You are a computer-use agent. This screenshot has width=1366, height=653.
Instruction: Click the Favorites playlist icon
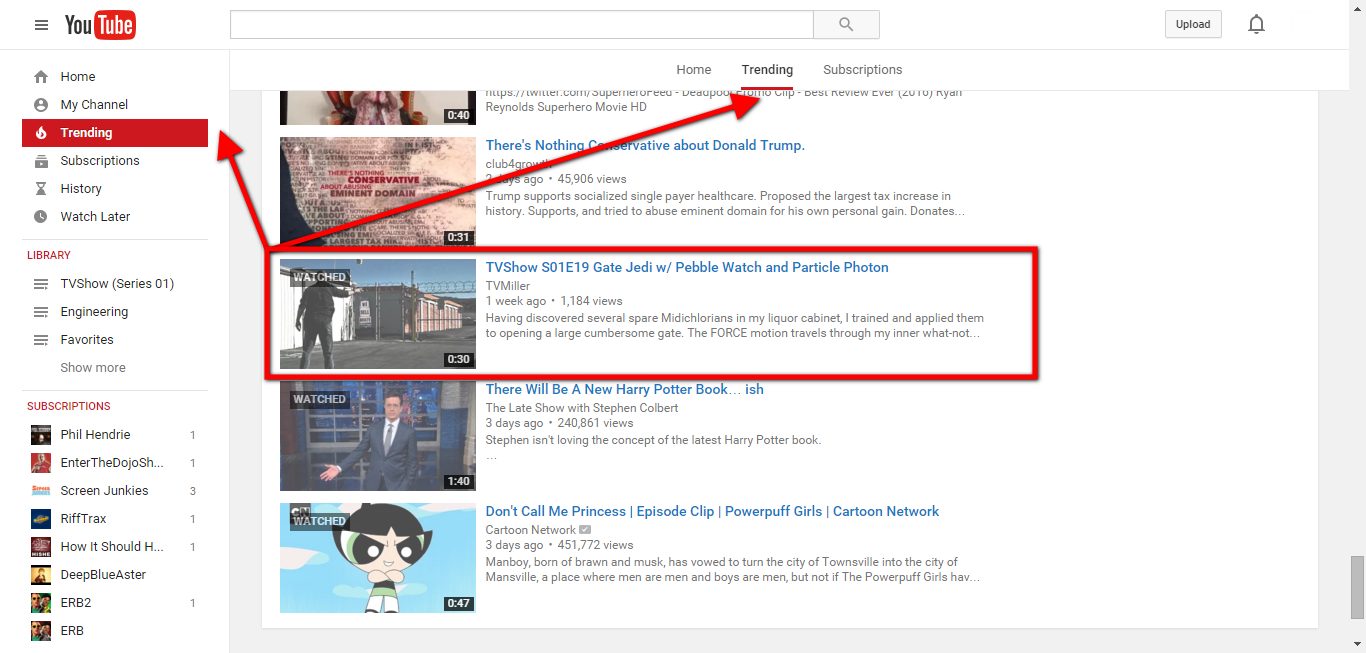(41, 340)
